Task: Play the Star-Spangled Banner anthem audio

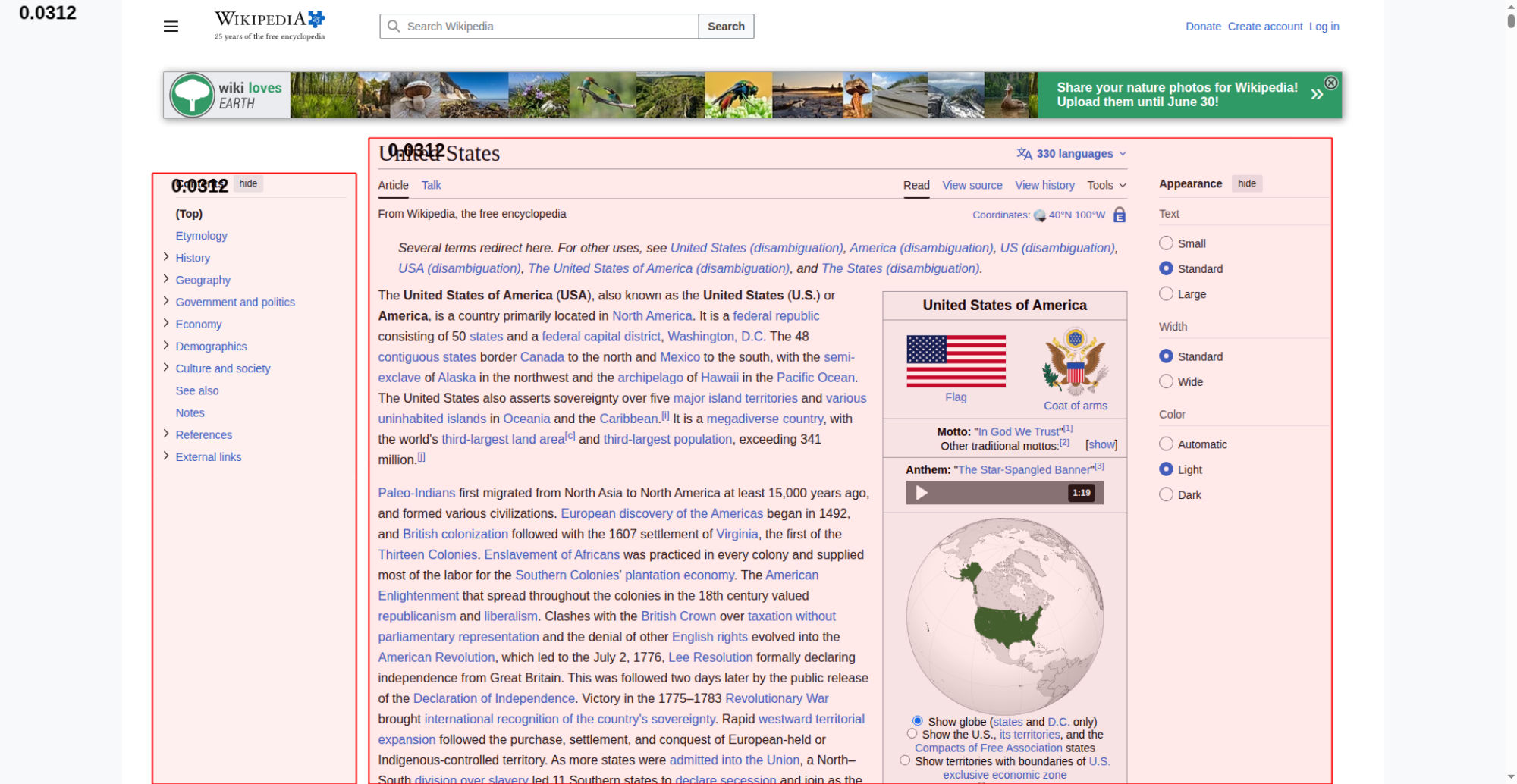Action: [921, 493]
